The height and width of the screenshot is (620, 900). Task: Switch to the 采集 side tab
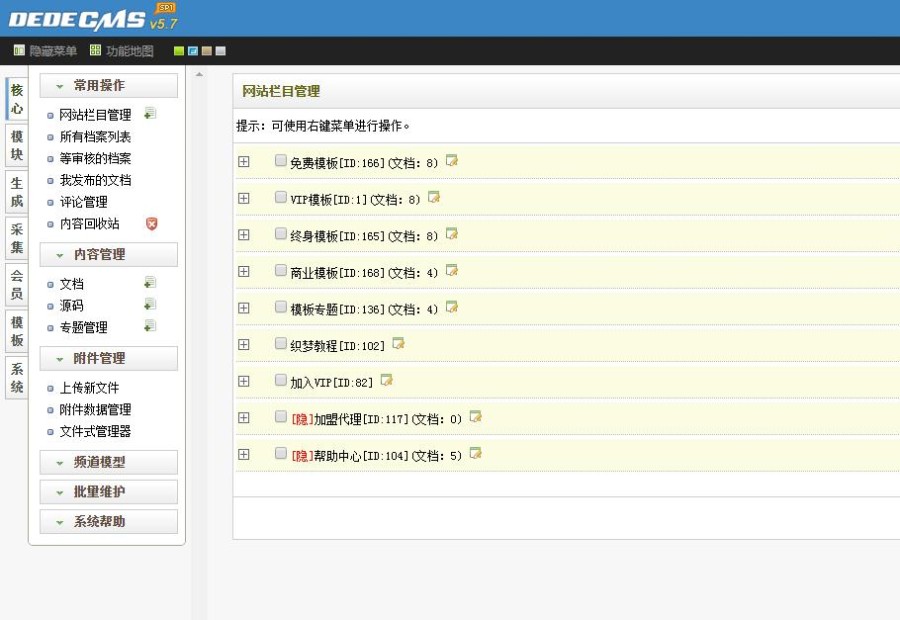point(17,238)
